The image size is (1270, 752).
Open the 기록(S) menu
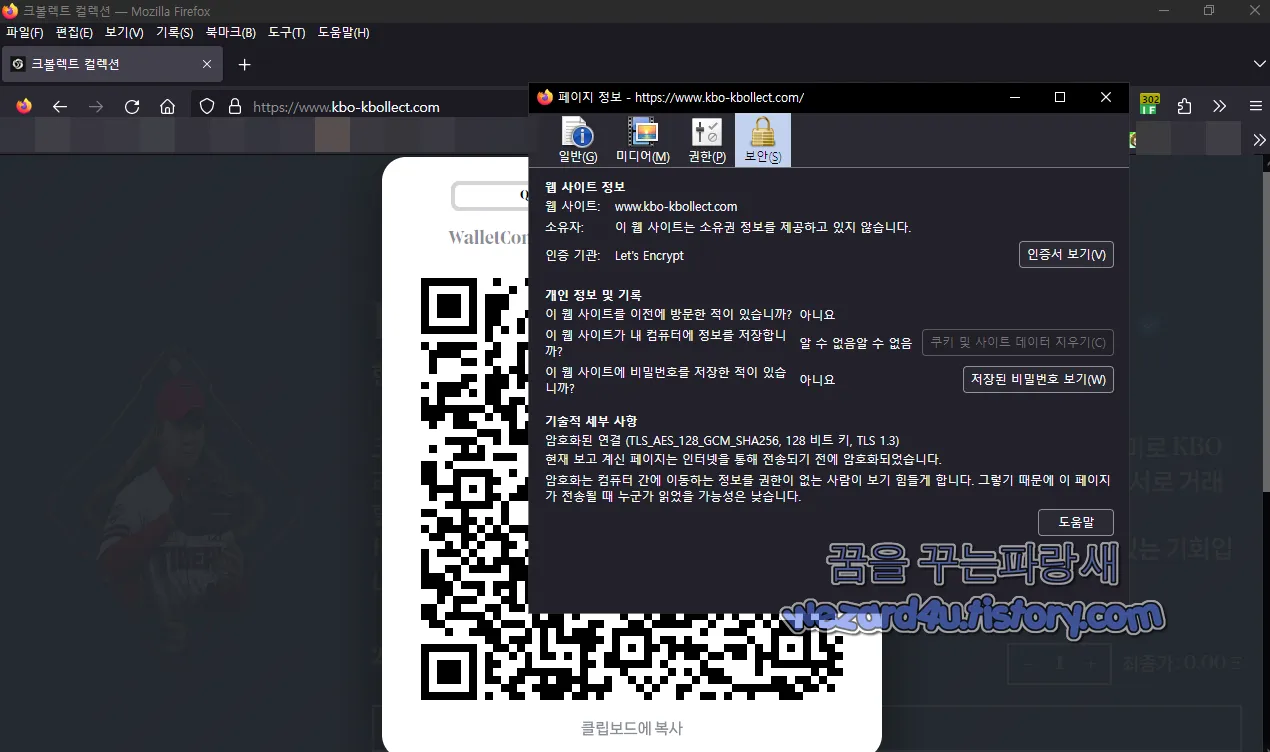tap(174, 33)
